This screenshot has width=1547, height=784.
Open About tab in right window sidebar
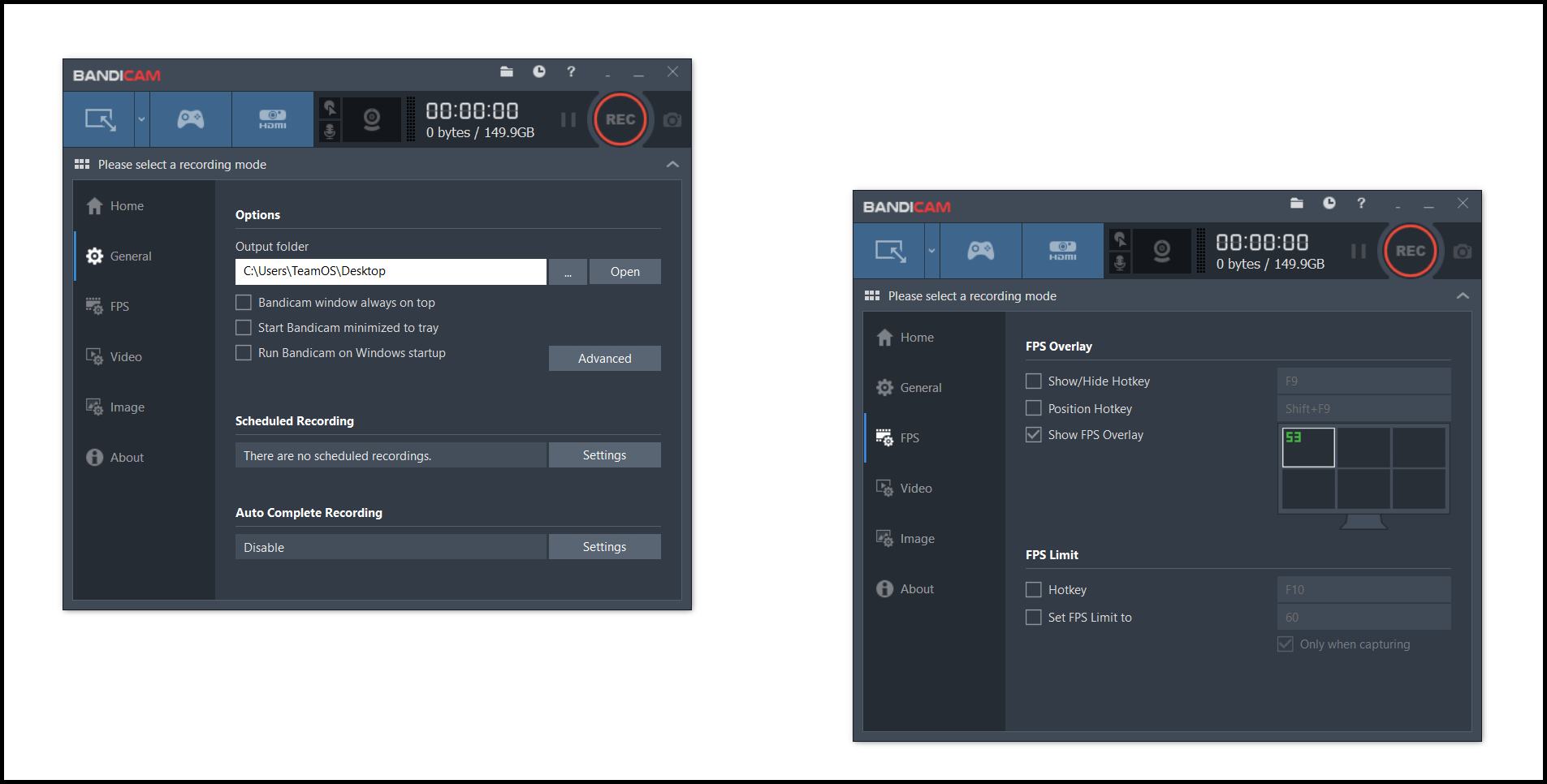pos(935,589)
